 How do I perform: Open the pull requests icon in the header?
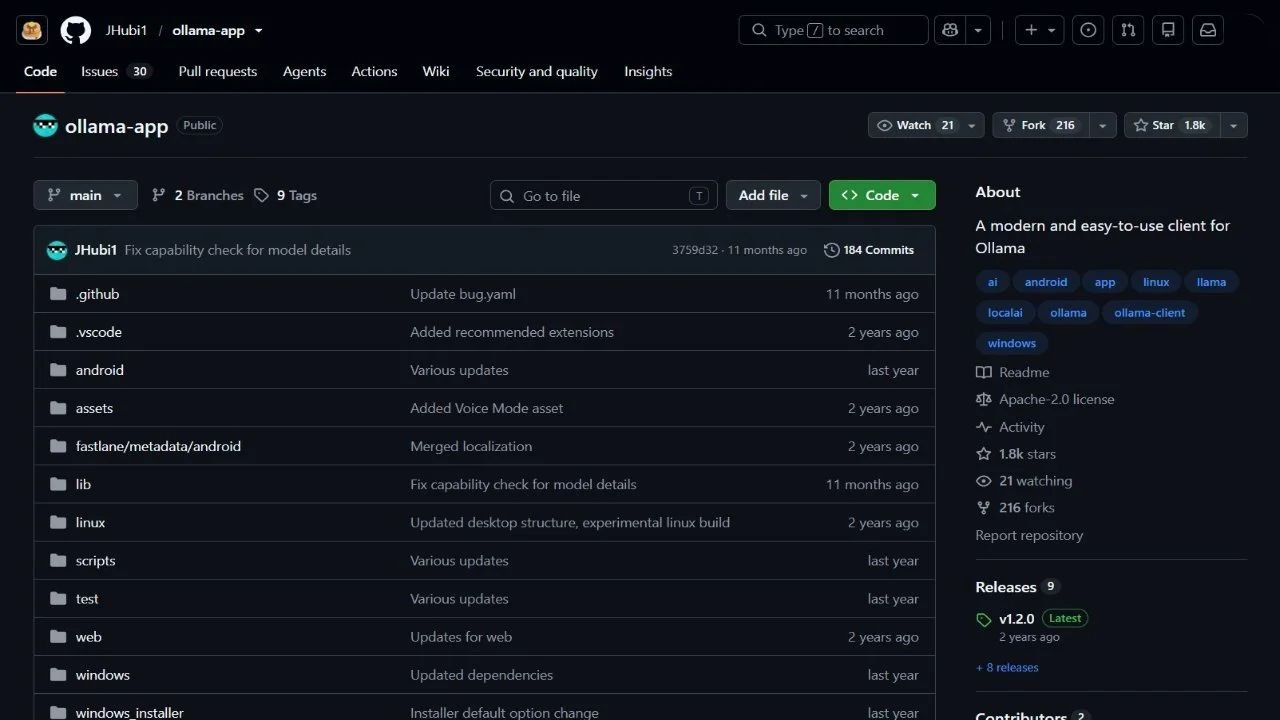point(1128,30)
